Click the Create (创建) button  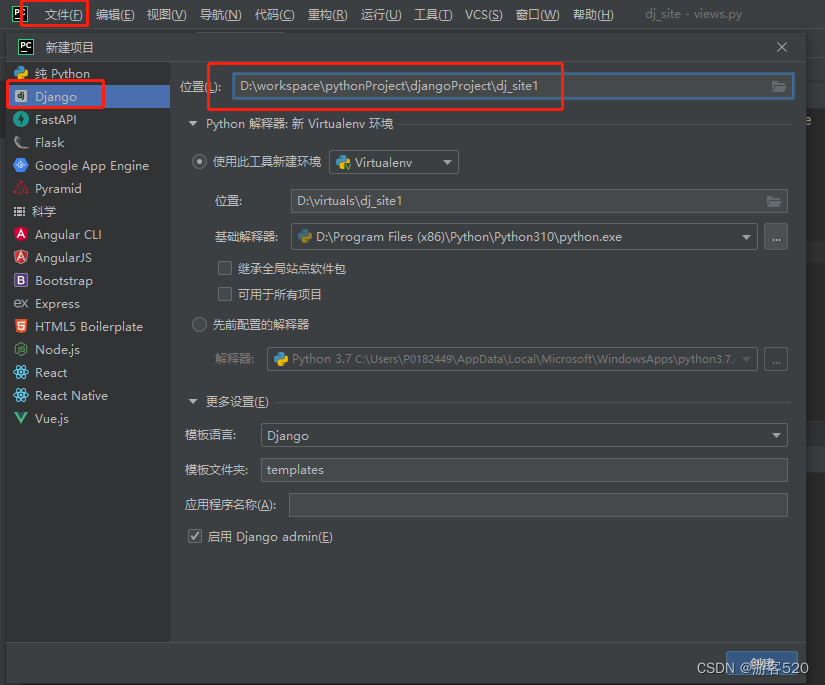(761, 664)
